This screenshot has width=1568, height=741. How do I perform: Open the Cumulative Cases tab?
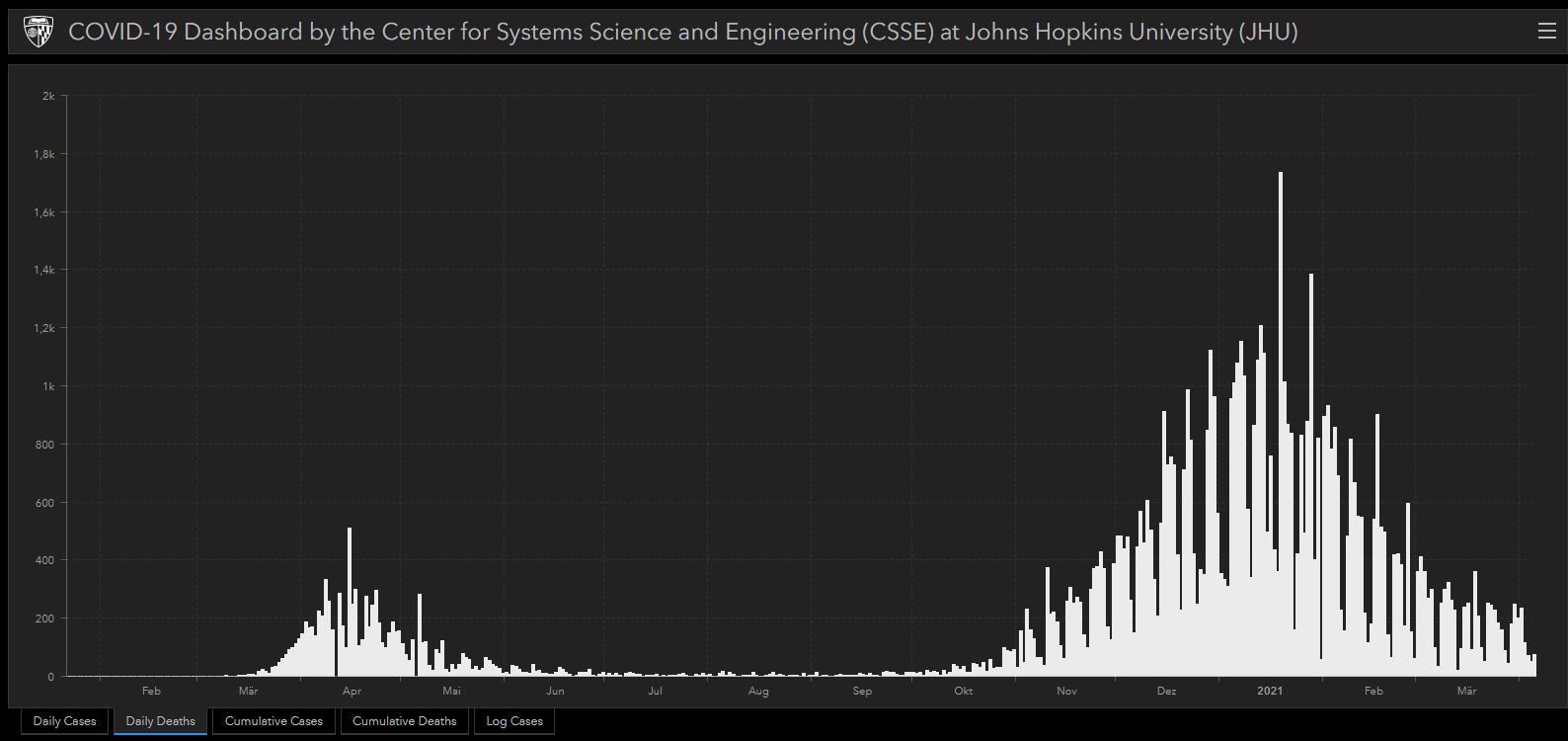(274, 721)
